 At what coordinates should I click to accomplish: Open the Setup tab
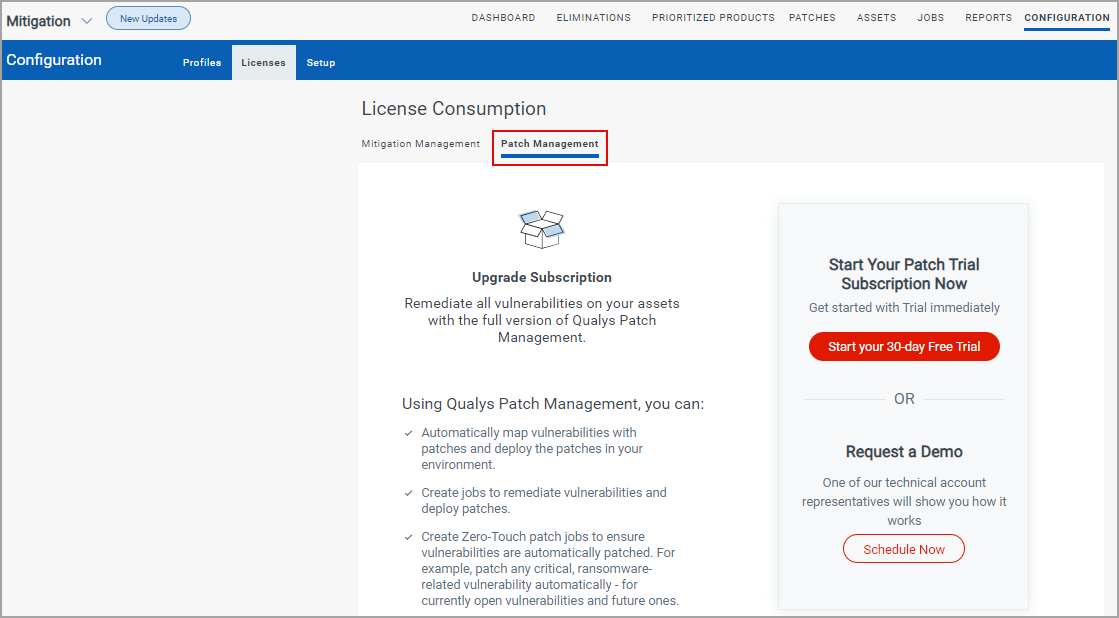click(321, 63)
